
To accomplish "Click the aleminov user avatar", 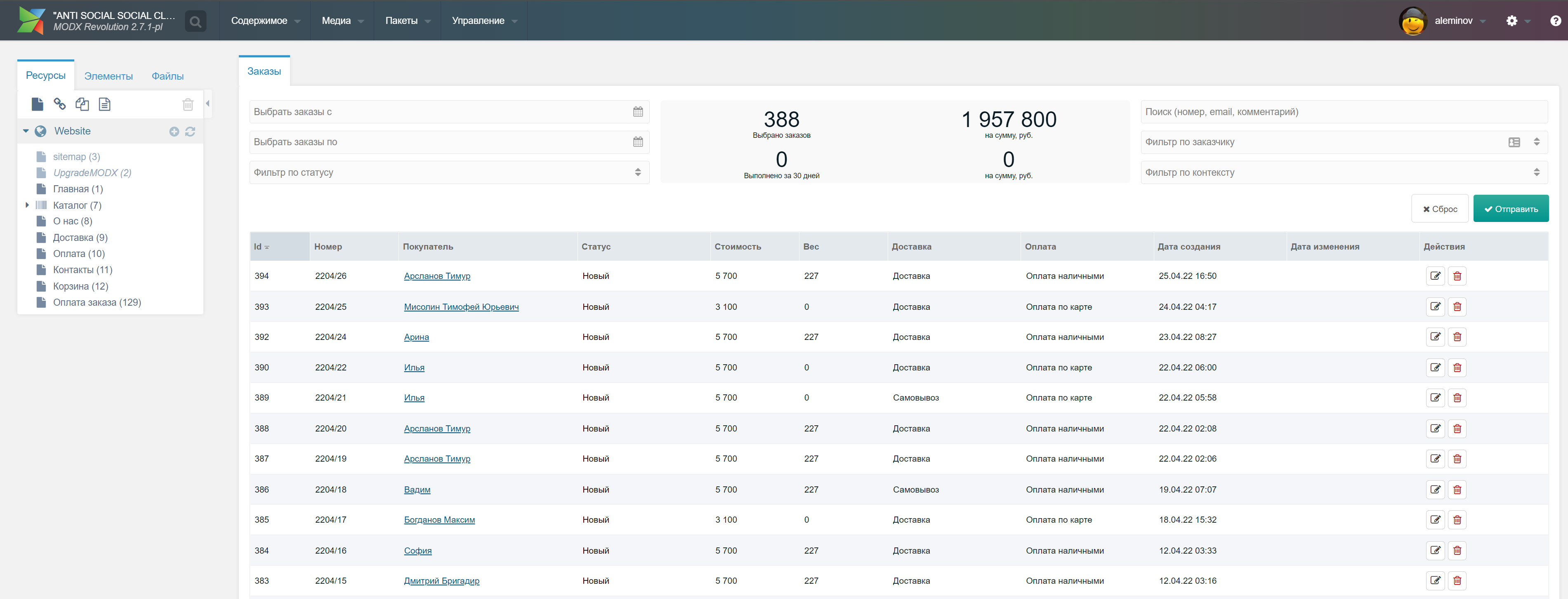I will click(x=1413, y=21).
